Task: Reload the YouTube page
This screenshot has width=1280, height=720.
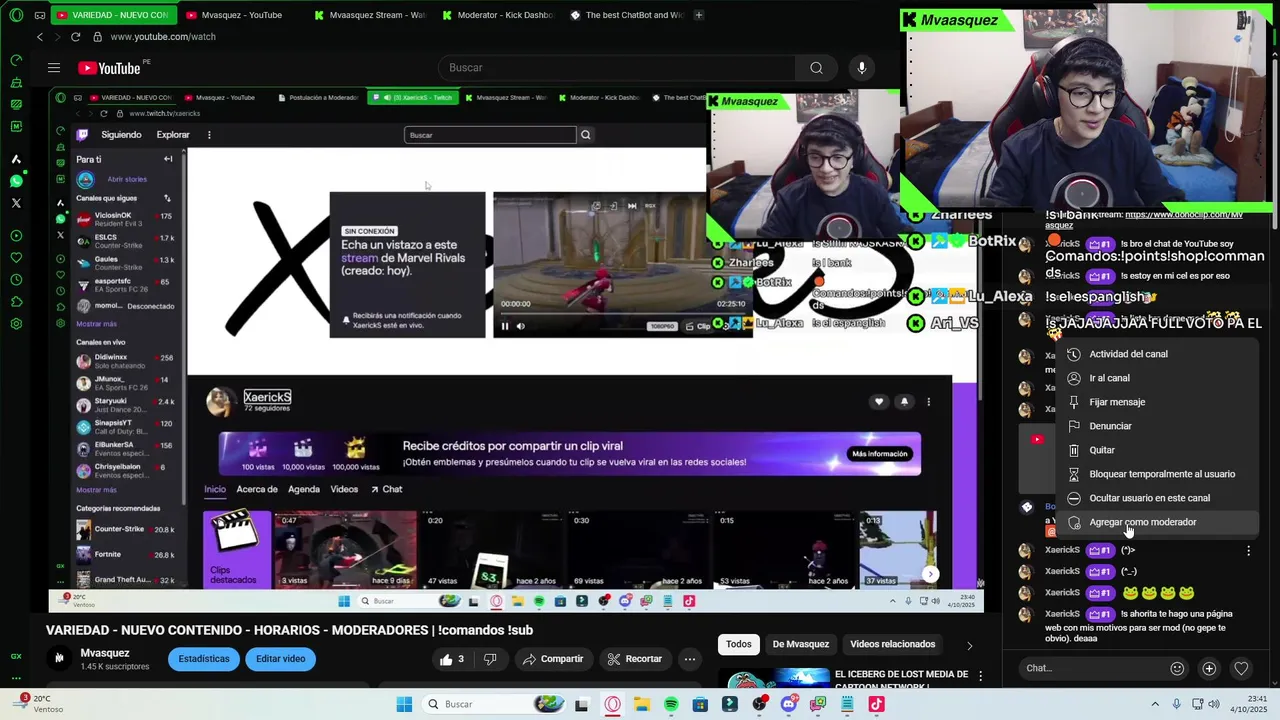Action: [75, 37]
